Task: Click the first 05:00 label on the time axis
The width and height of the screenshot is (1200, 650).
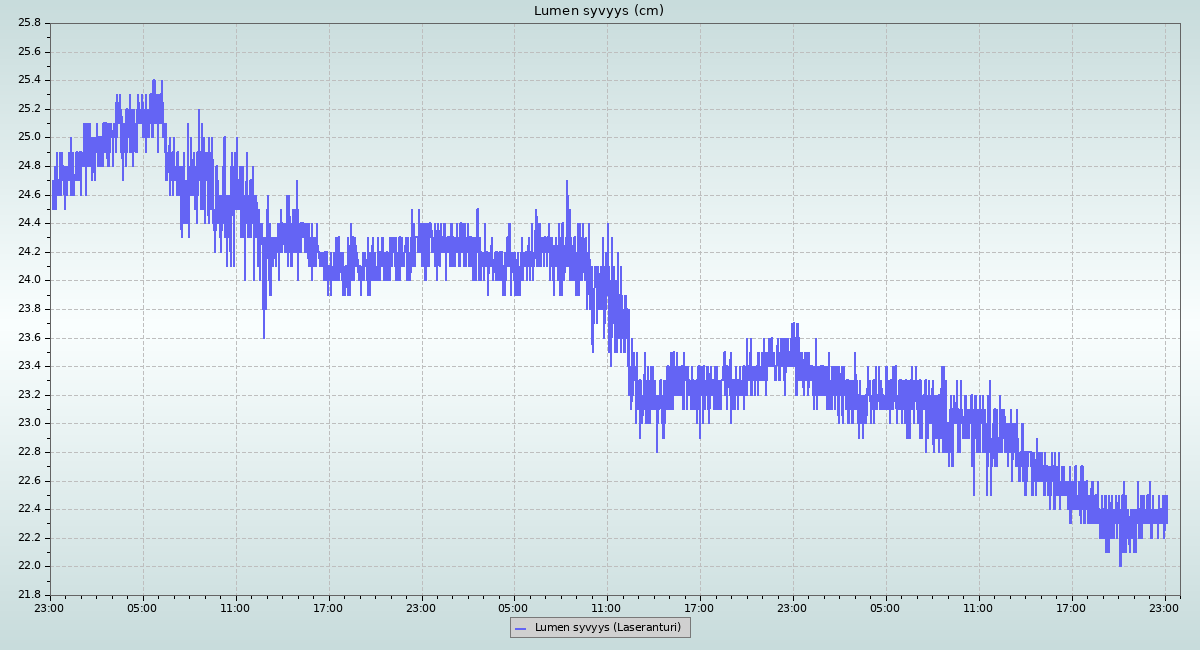Action: (x=143, y=607)
